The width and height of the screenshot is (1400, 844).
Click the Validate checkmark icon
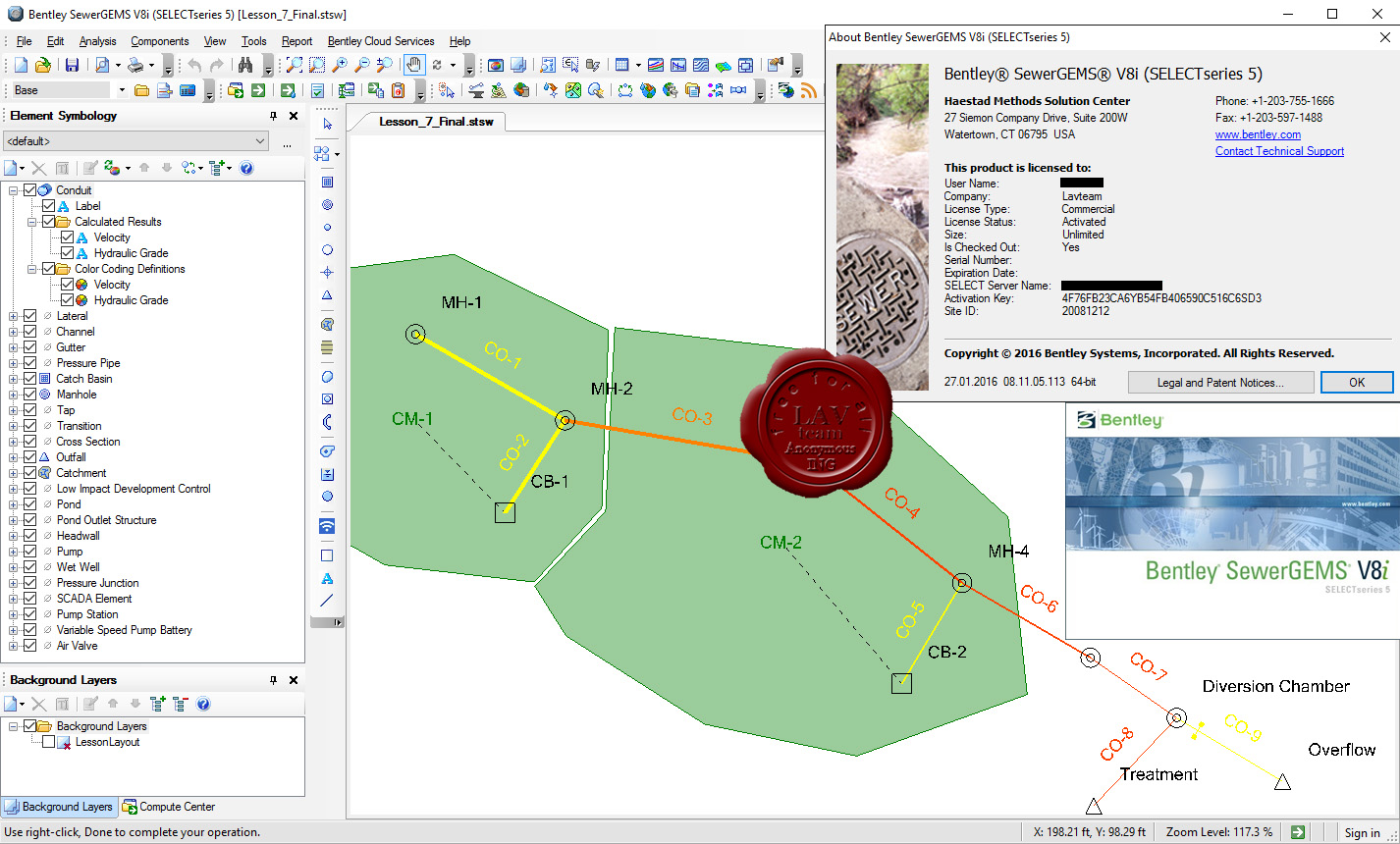click(x=317, y=90)
